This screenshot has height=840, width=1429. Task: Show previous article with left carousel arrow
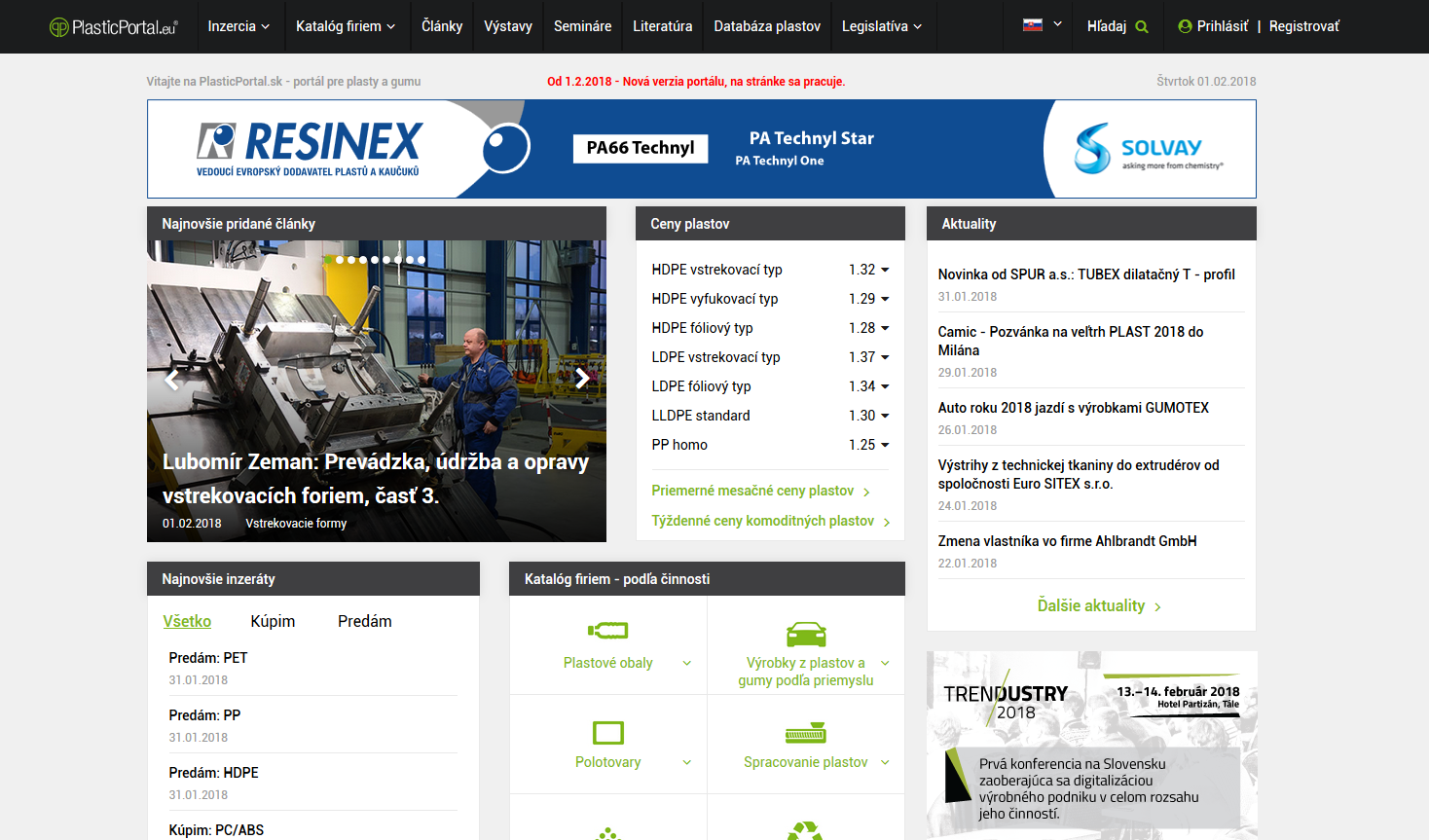(x=171, y=380)
